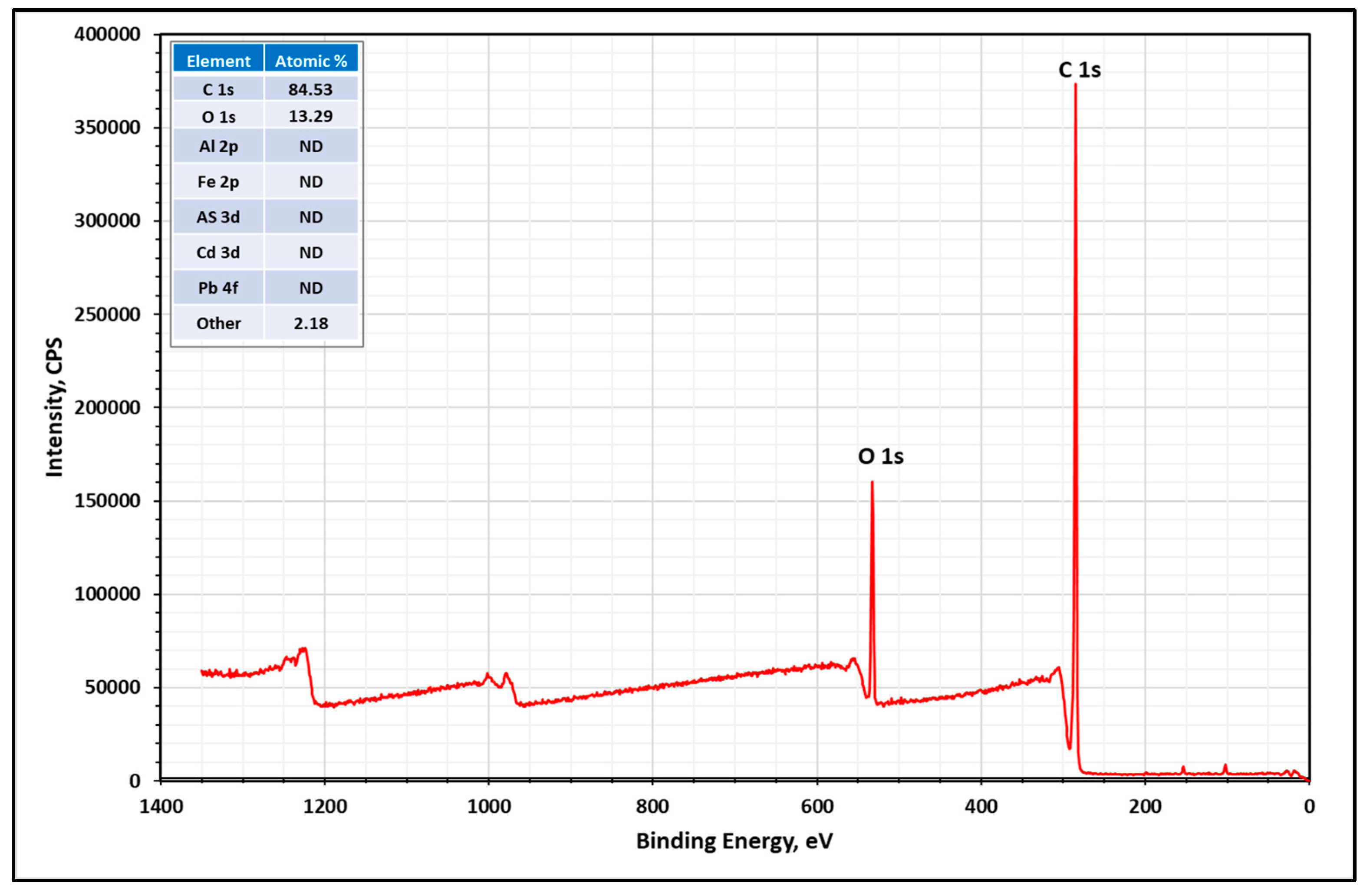
Task: Click the 600 x-axis tick label
Action: 817,807
